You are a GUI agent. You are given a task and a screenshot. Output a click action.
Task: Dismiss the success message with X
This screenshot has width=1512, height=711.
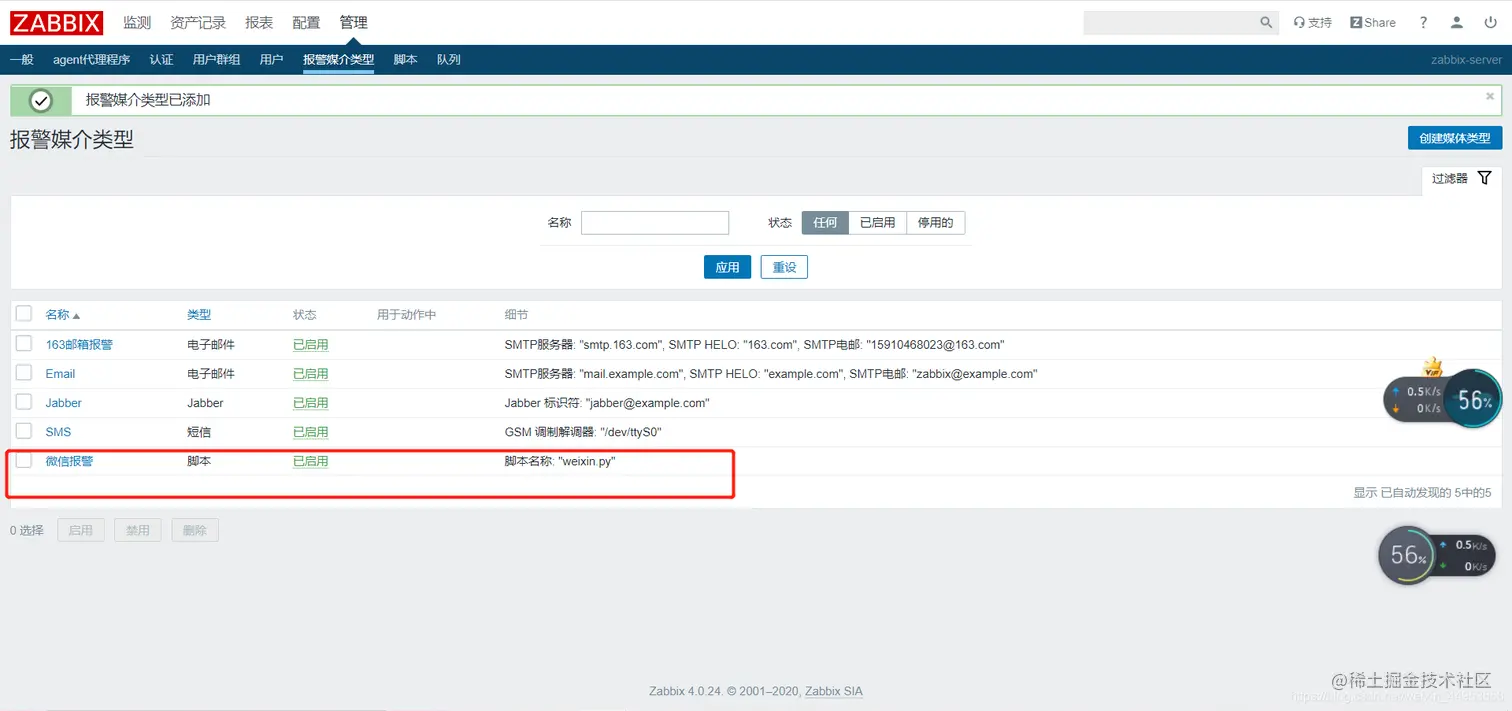pos(1490,97)
